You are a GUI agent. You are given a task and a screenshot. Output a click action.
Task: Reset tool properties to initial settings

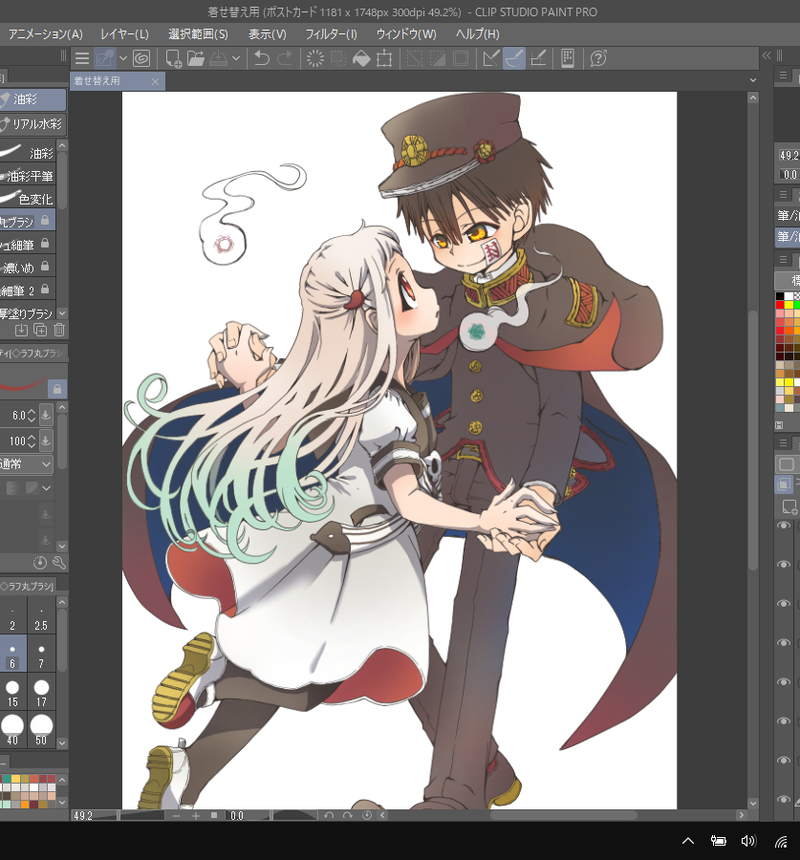click(40, 563)
